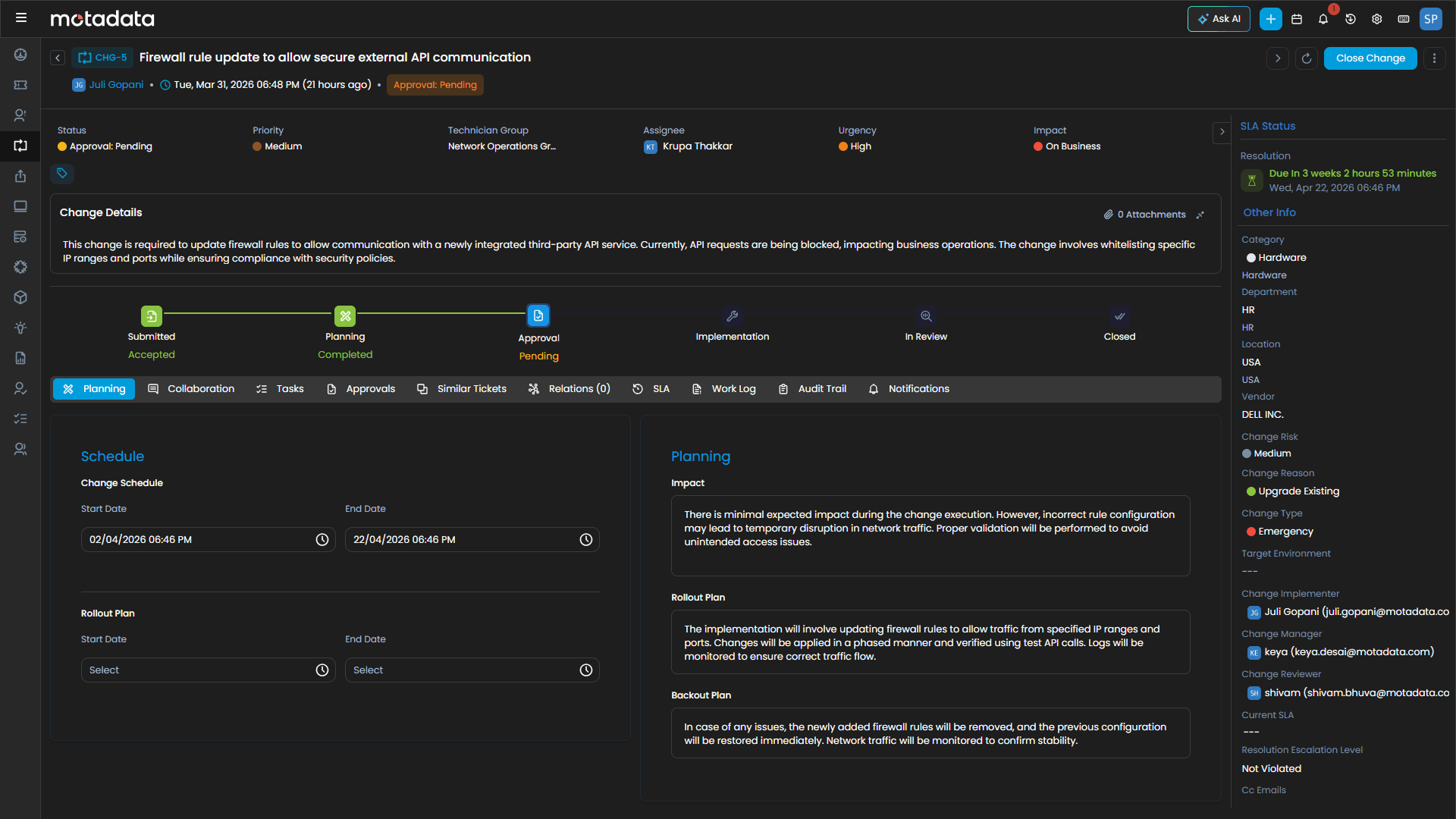
Task: Click requester name Juli Gopani link
Action: [x=116, y=85]
